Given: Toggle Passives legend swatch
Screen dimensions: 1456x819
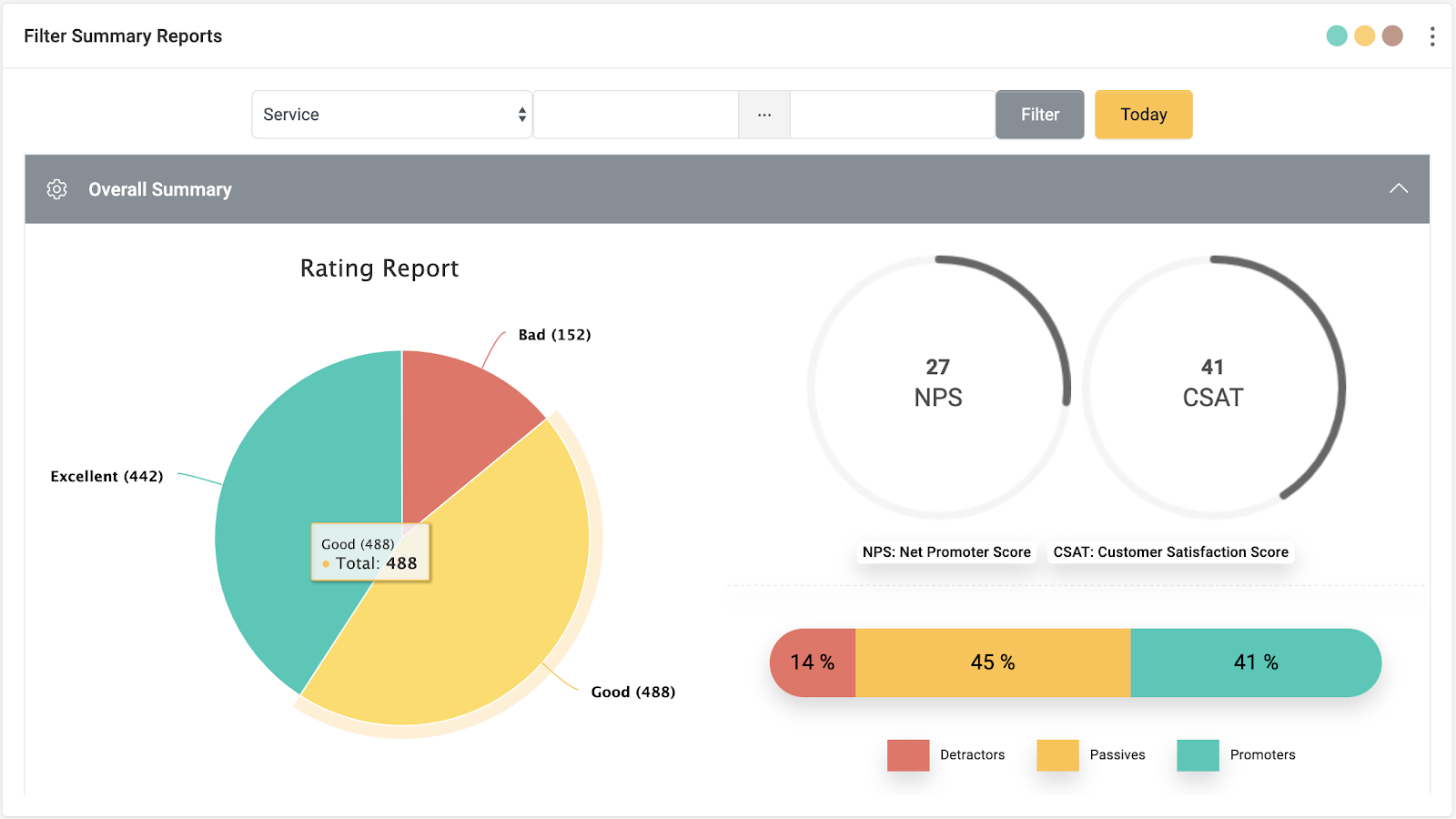Looking at the screenshot, I should (x=1057, y=755).
